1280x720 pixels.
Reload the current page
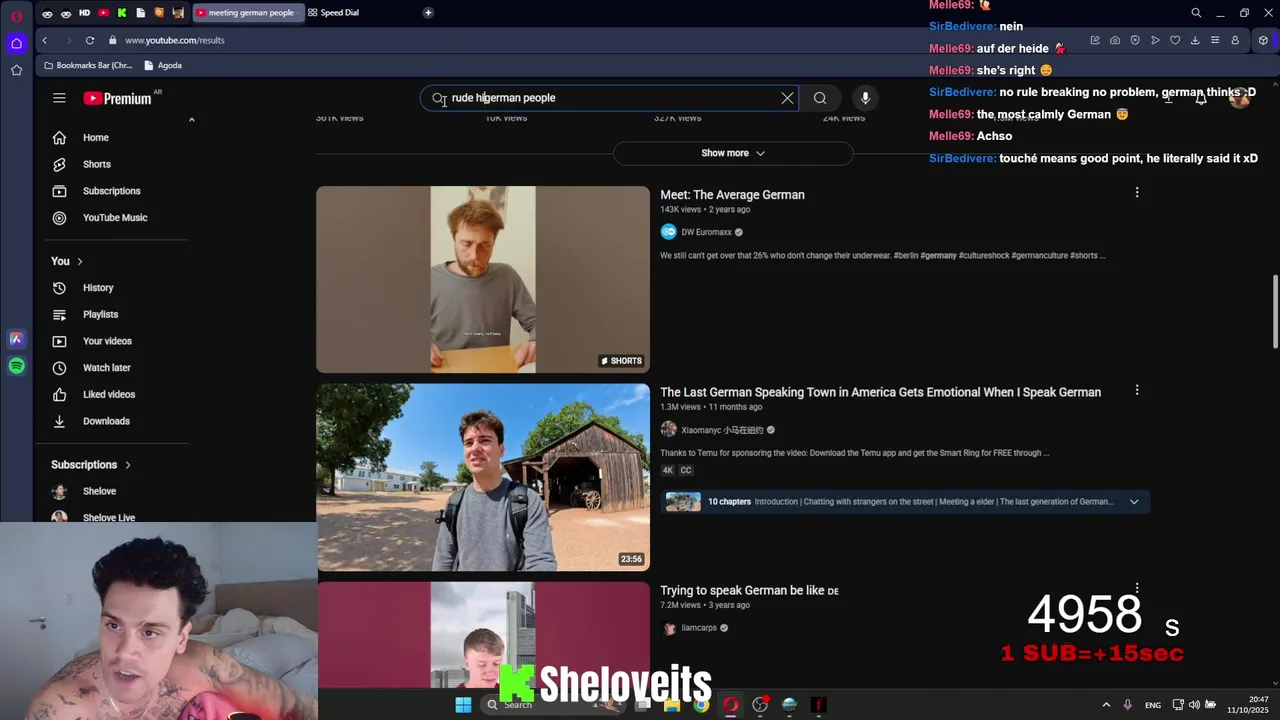click(x=90, y=40)
